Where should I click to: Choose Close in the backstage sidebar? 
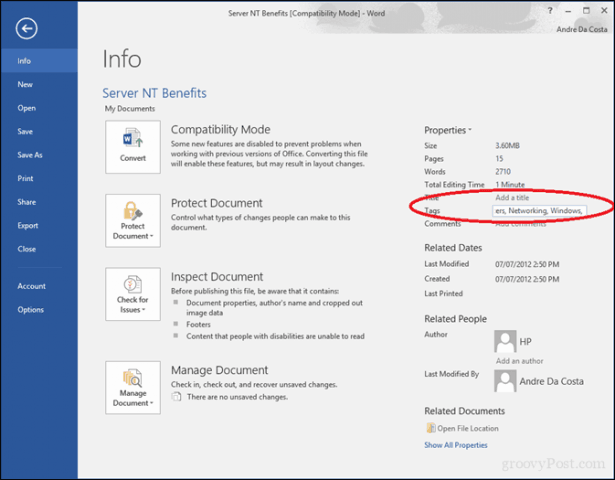(x=39, y=249)
